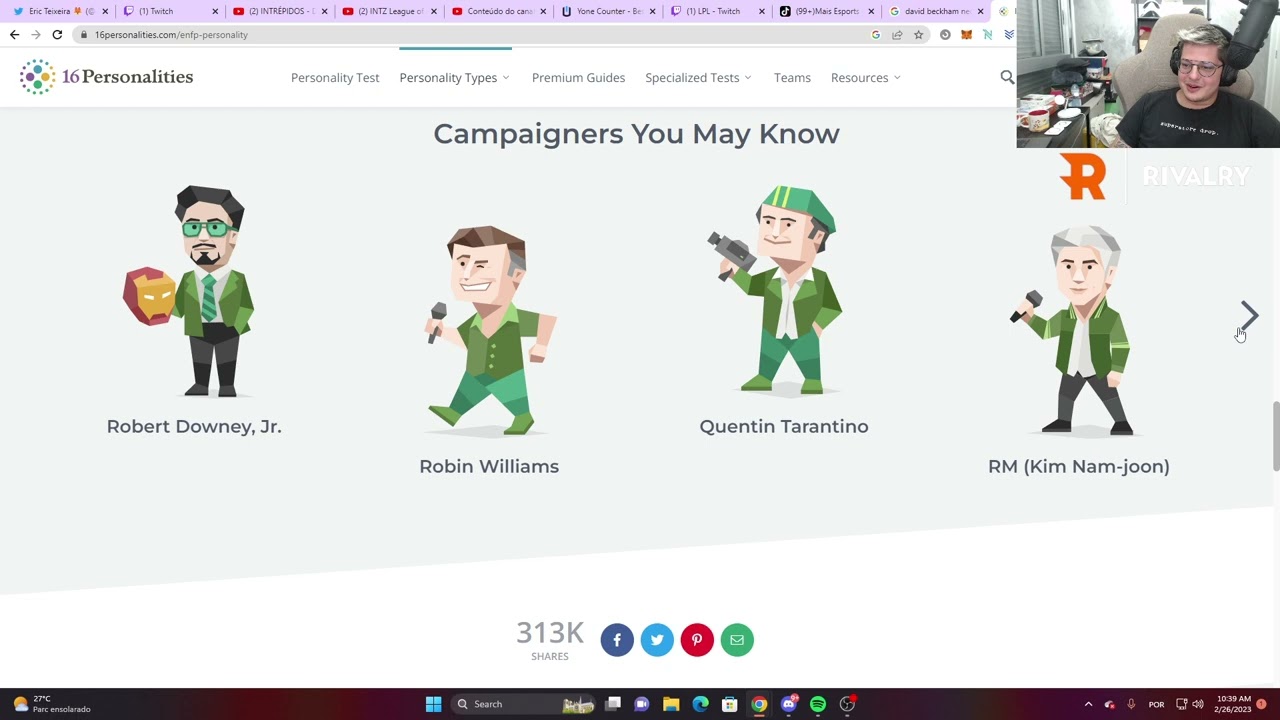The image size is (1280, 720).
Task: Click the browser back arrow
Action: tap(14, 35)
